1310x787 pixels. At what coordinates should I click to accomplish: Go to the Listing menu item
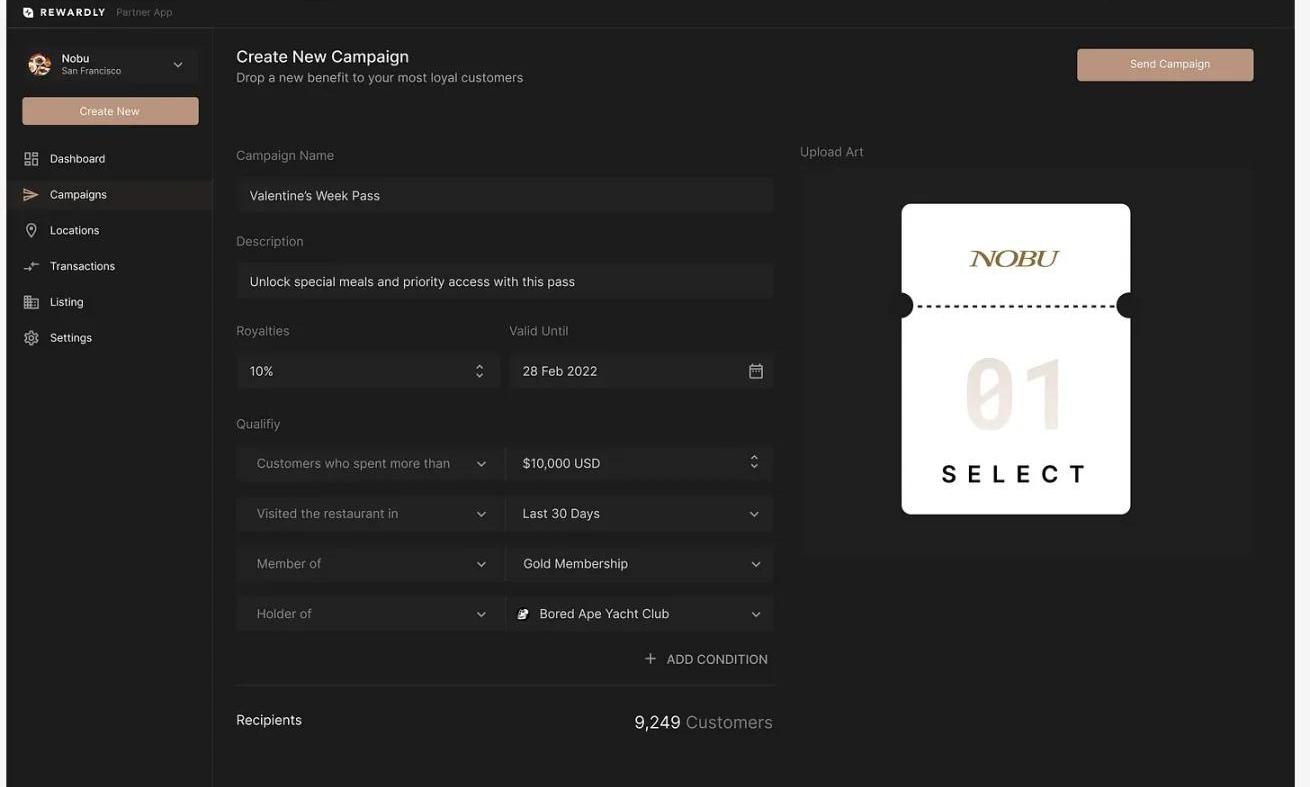(67, 302)
